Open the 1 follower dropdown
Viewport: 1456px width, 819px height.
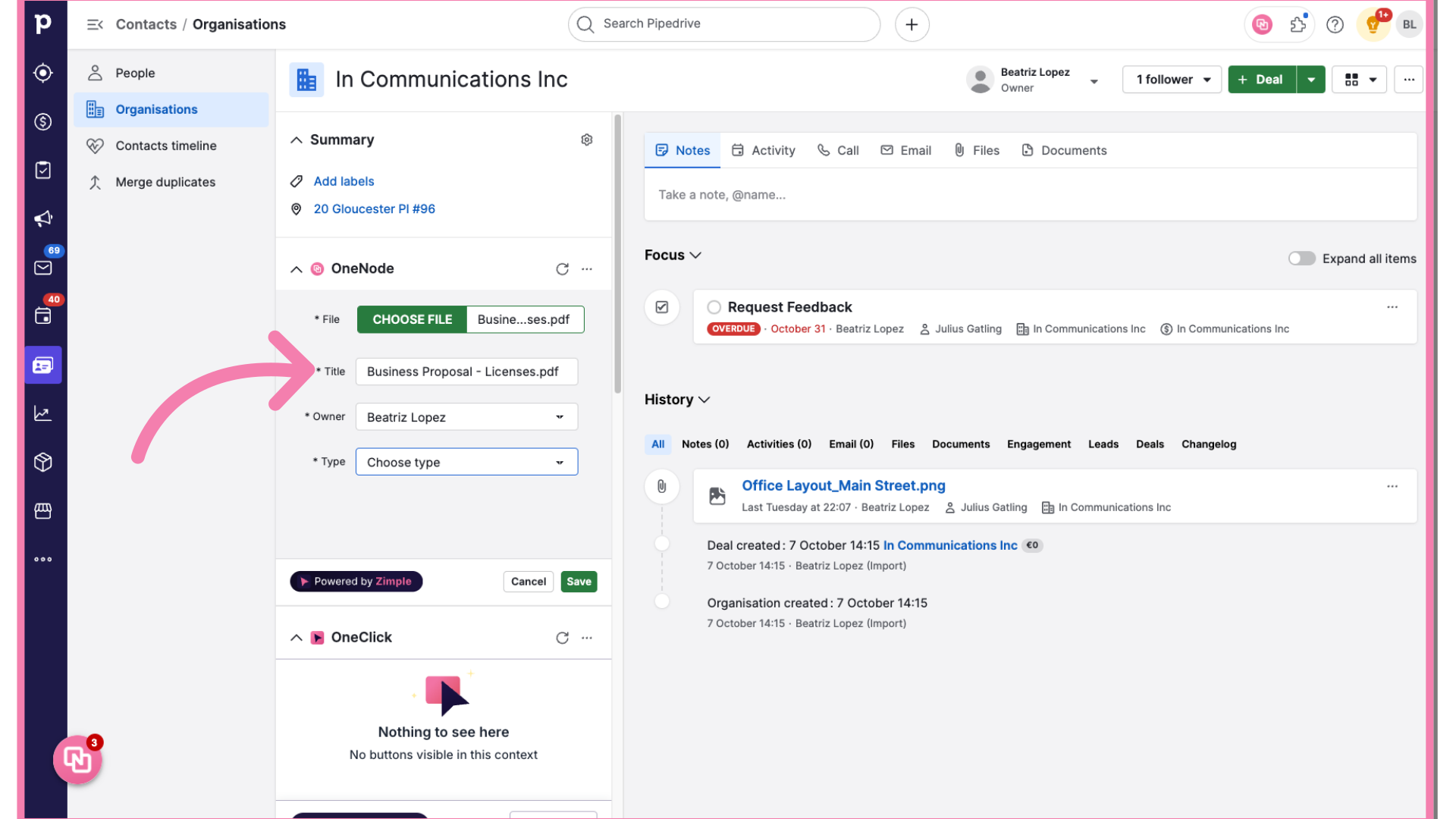[1172, 80]
